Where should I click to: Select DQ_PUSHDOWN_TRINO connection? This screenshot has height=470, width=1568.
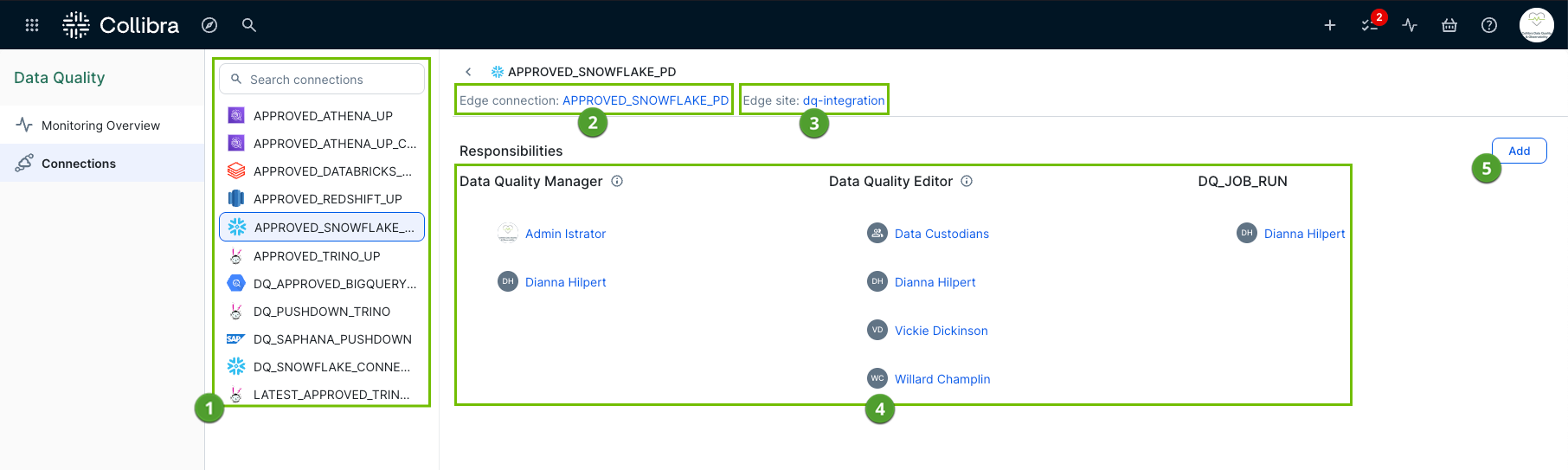tap(322, 311)
